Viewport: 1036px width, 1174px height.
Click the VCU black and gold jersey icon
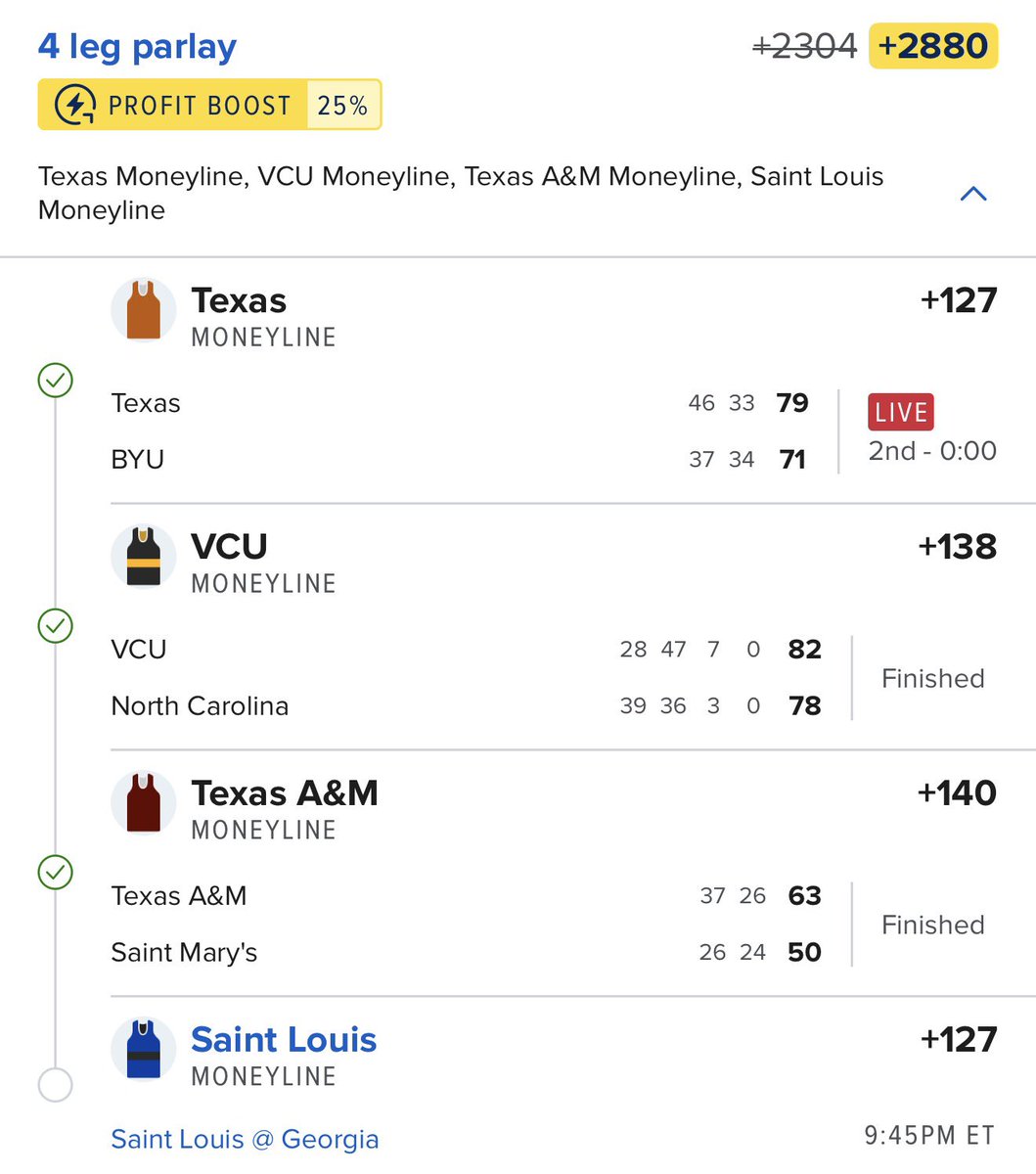click(x=144, y=557)
